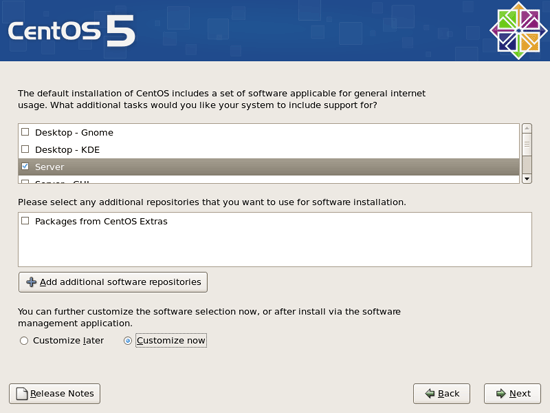Click the CentOS 5 header text logo
This screenshot has width=550, height=413.
72,31
